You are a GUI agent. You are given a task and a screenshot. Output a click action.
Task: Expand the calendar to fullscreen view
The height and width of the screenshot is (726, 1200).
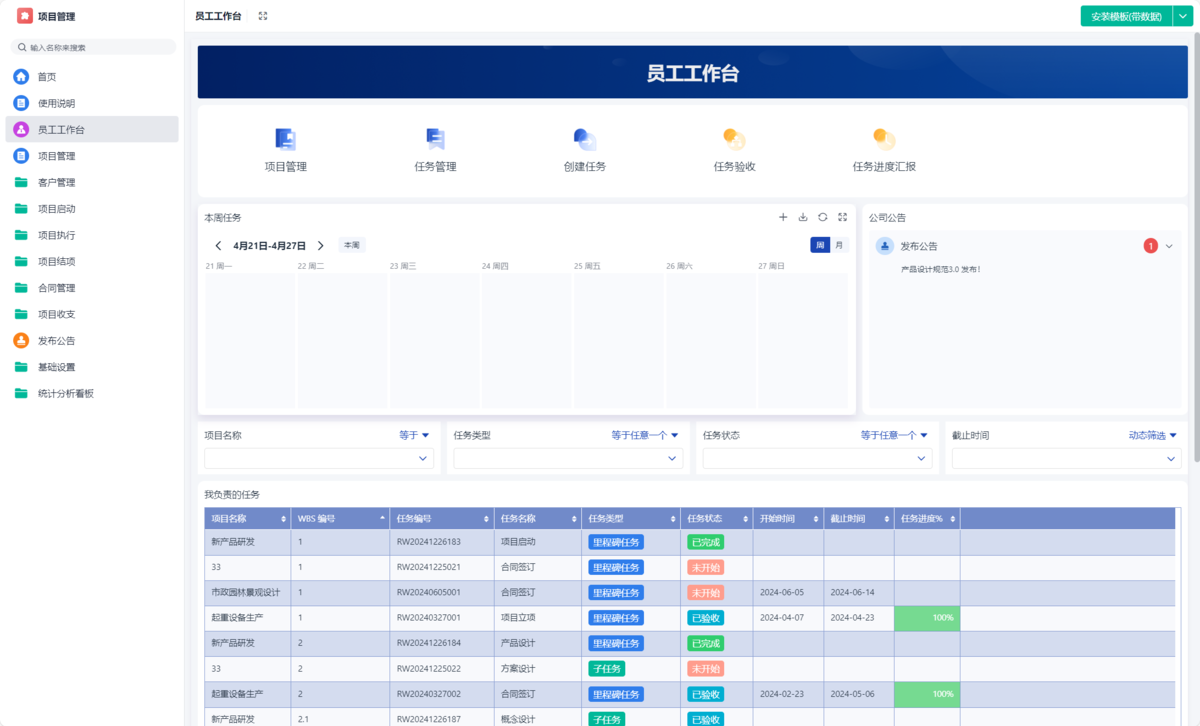842,217
